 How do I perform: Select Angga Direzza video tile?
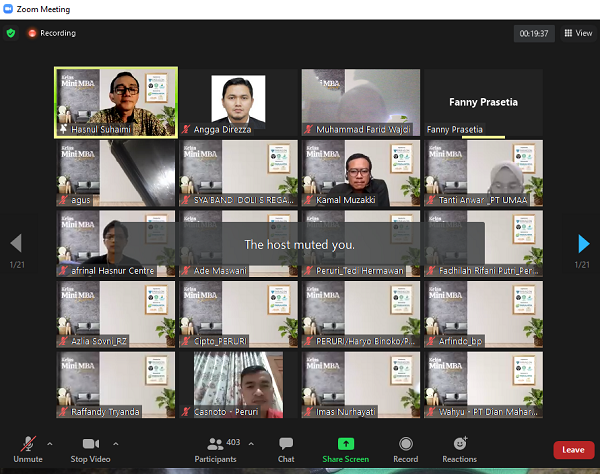(x=238, y=102)
